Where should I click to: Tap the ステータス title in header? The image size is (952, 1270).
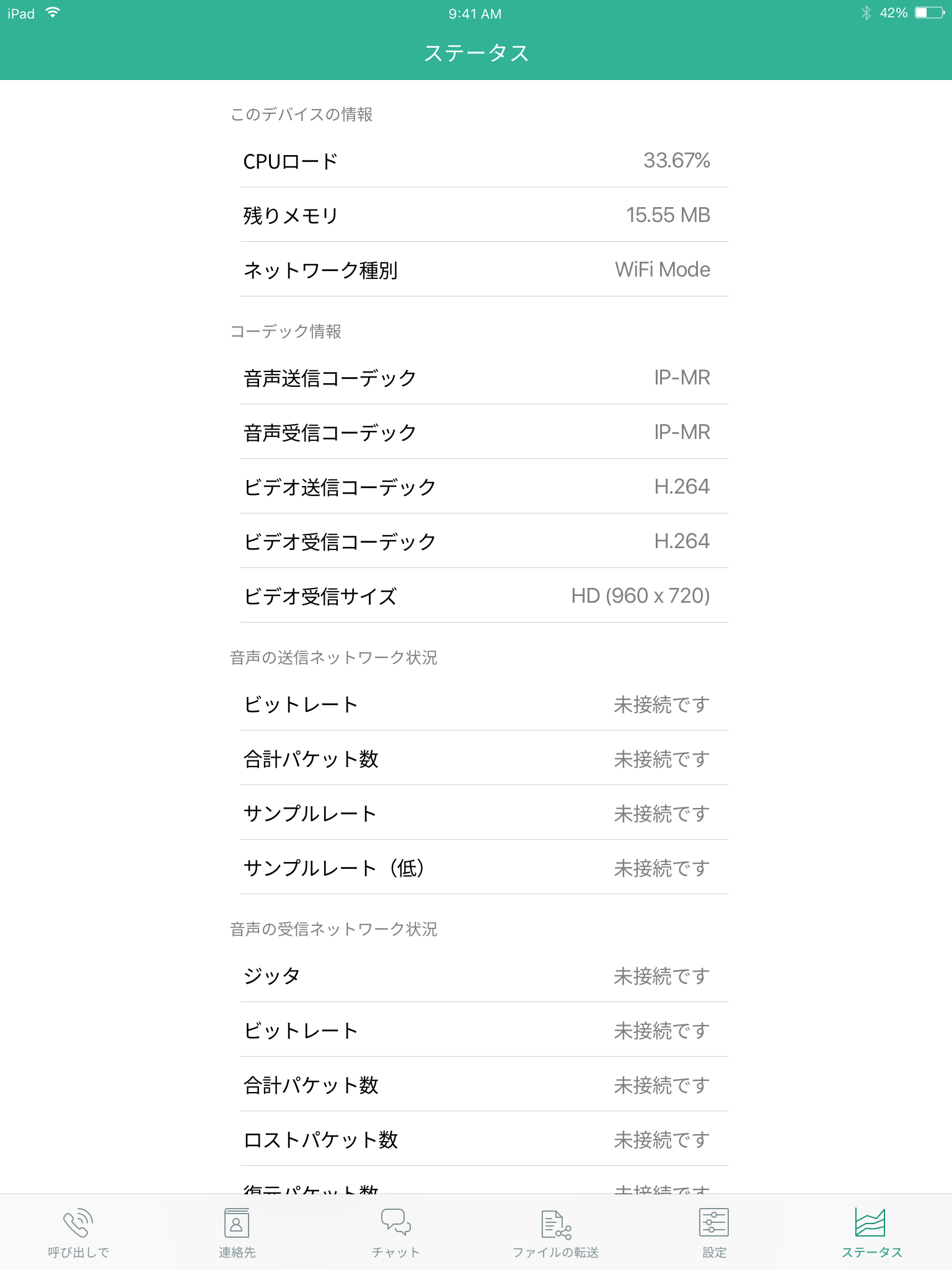coord(476,53)
